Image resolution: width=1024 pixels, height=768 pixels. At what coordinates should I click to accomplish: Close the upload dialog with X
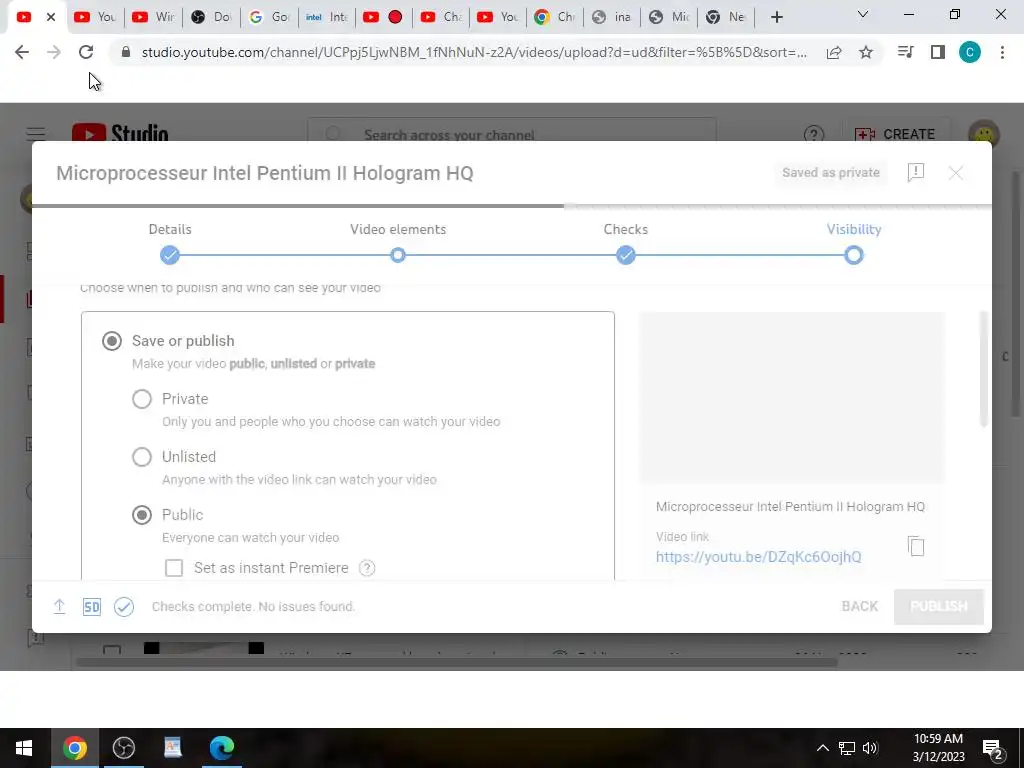click(955, 172)
